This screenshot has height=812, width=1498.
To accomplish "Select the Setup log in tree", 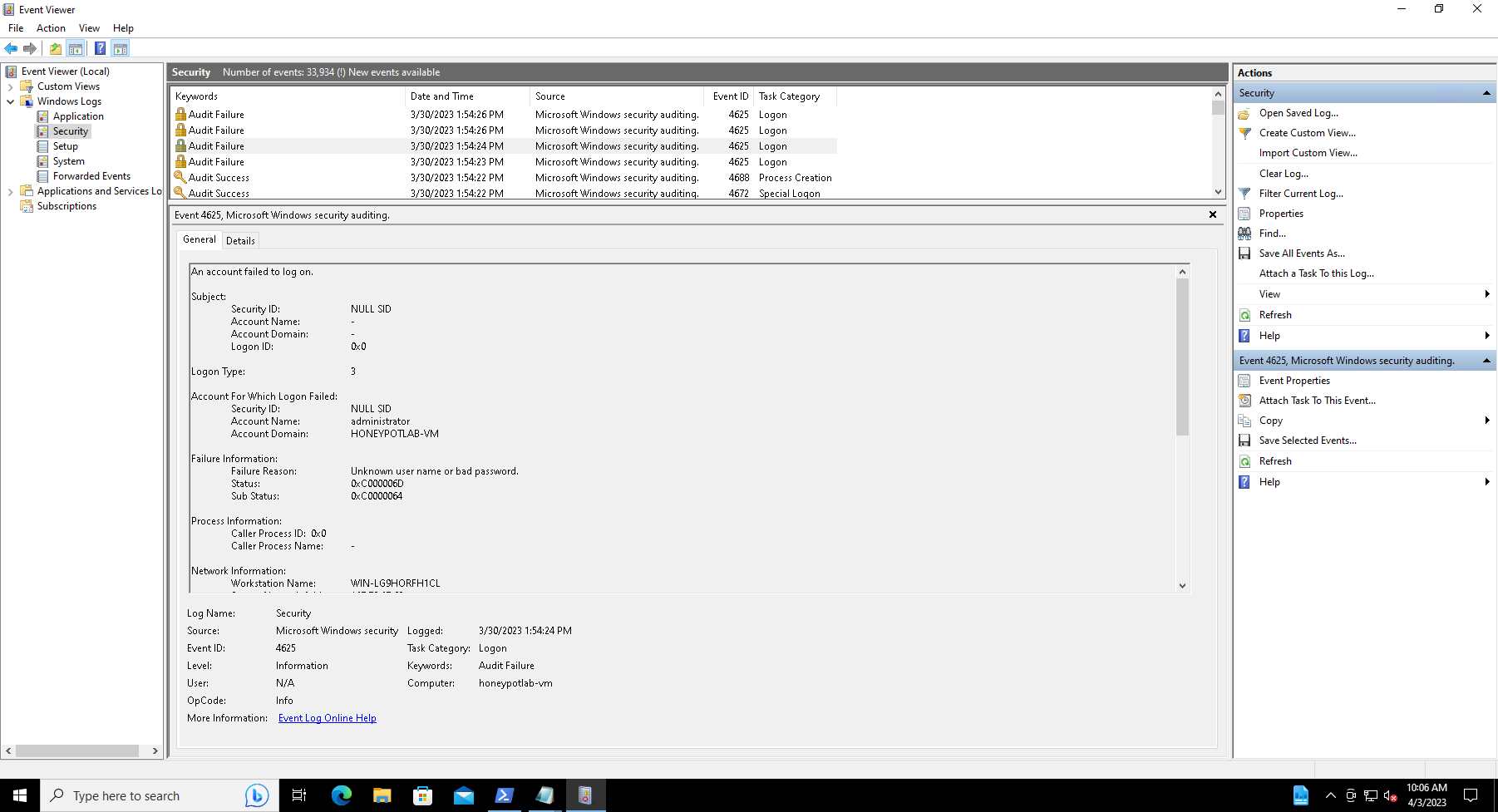I will point(66,146).
